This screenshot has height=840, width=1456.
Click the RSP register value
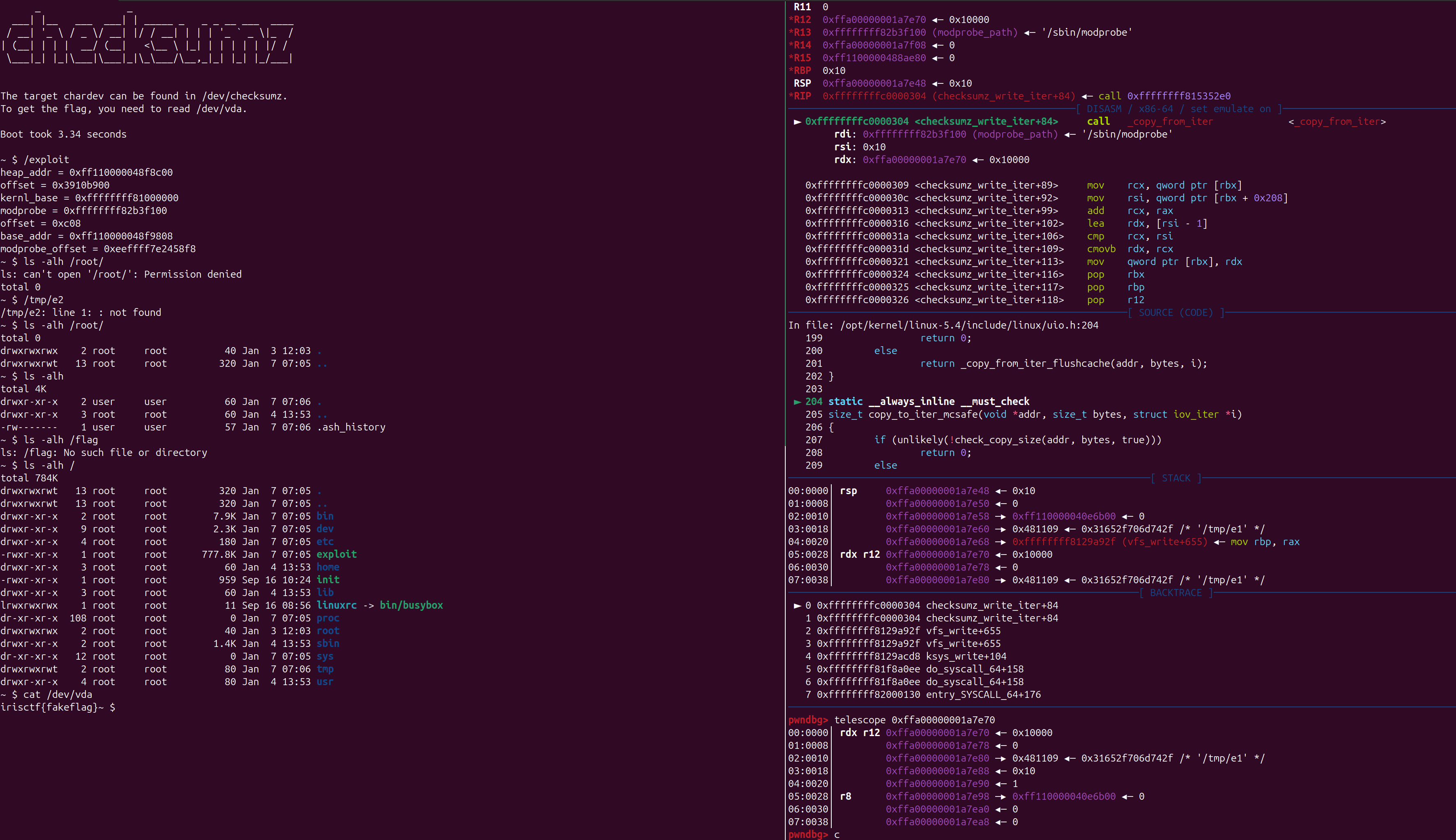click(x=874, y=83)
